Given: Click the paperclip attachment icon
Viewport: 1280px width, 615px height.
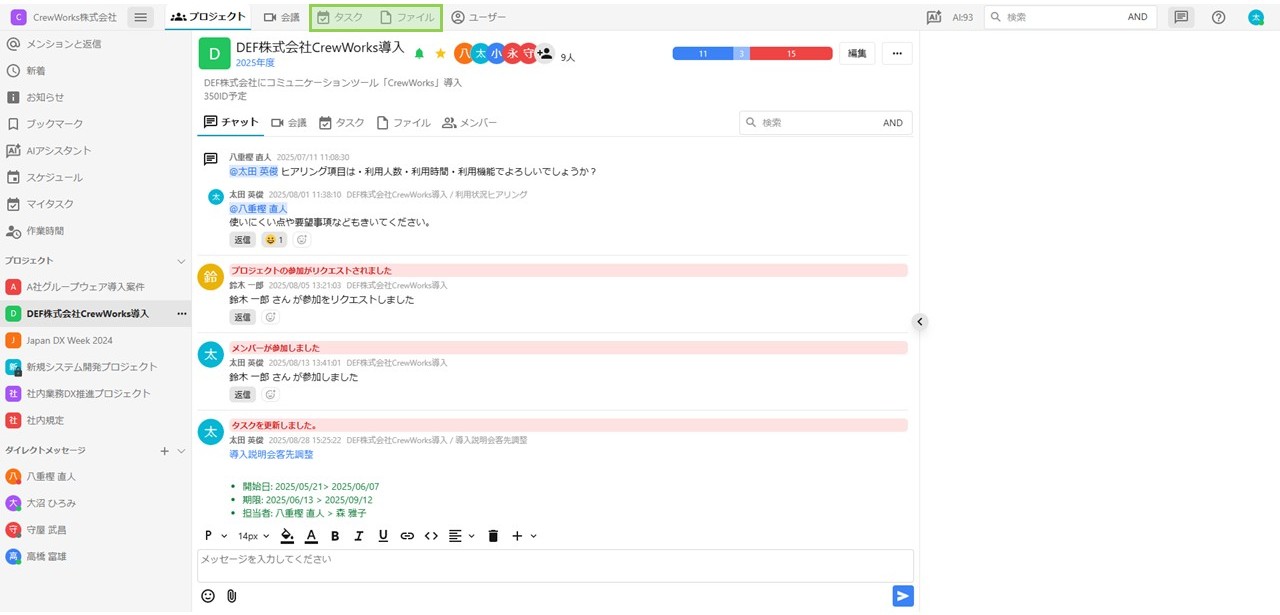Looking at the screenshot, I should 232,596.
